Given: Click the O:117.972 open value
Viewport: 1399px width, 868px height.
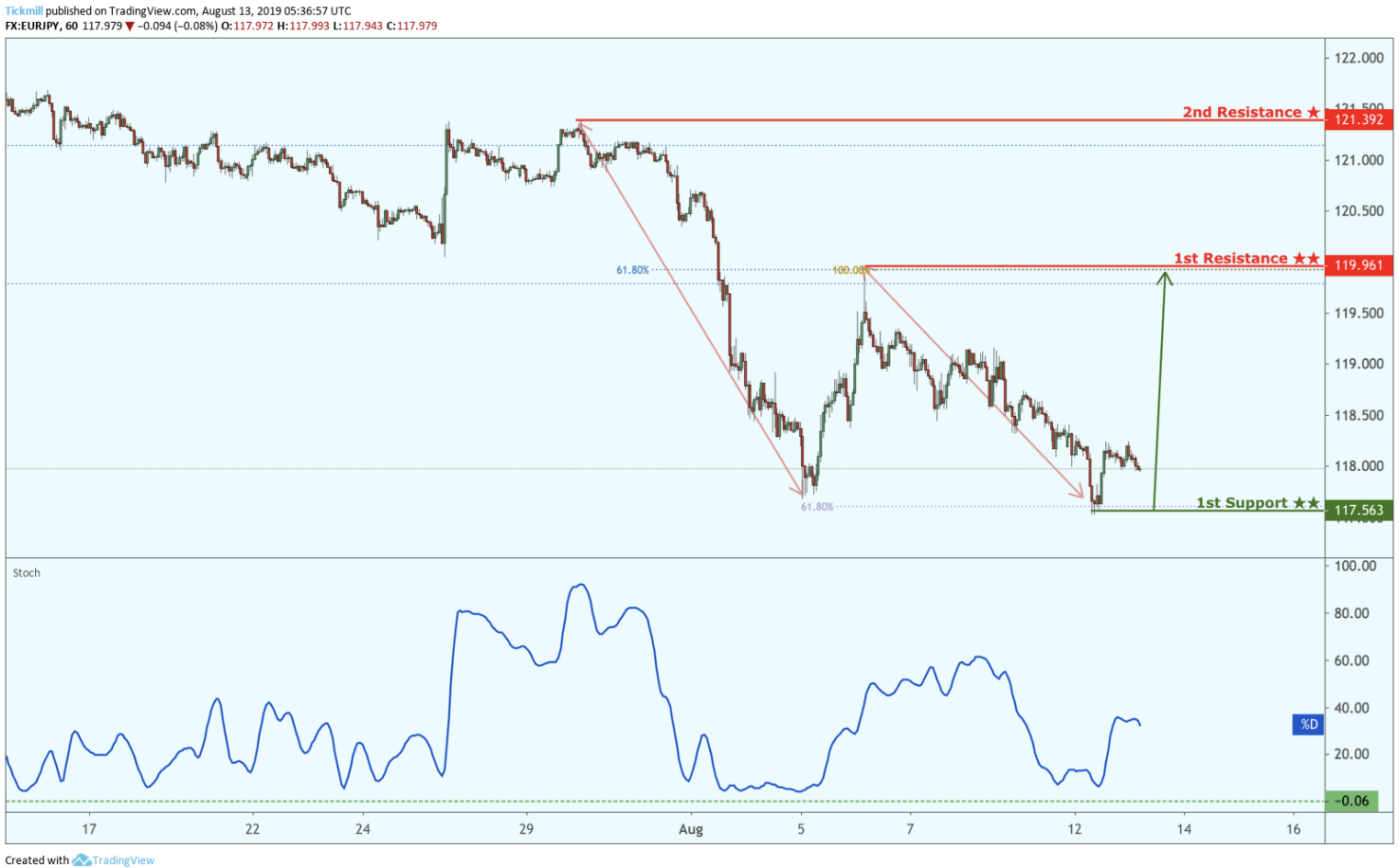Looking at the screenshot, I should pos(247,26).
